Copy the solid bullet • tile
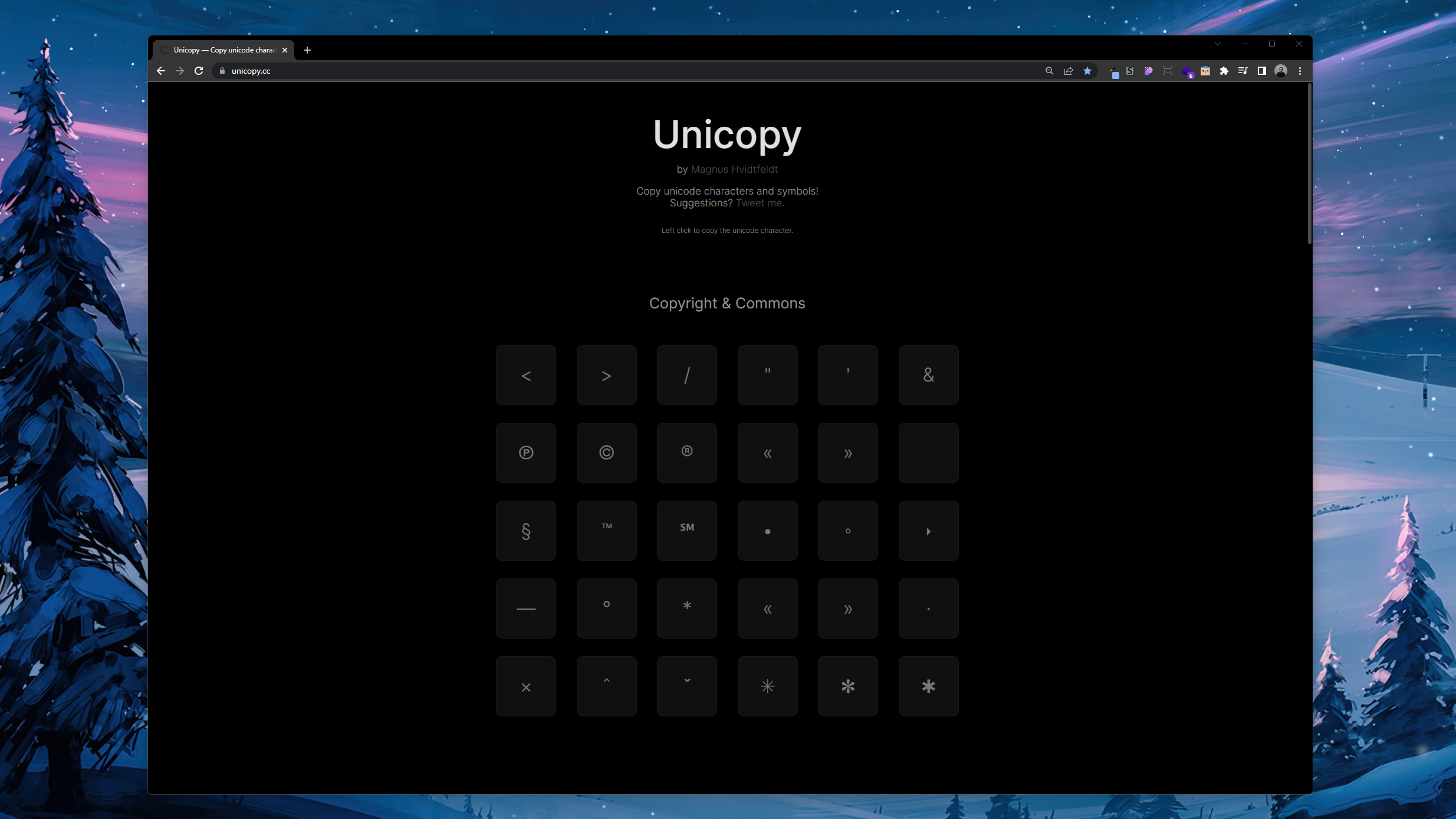Image resolution: width=1456 pixels, height=819 pixels. pyautogui.click(x=767, y=531)
